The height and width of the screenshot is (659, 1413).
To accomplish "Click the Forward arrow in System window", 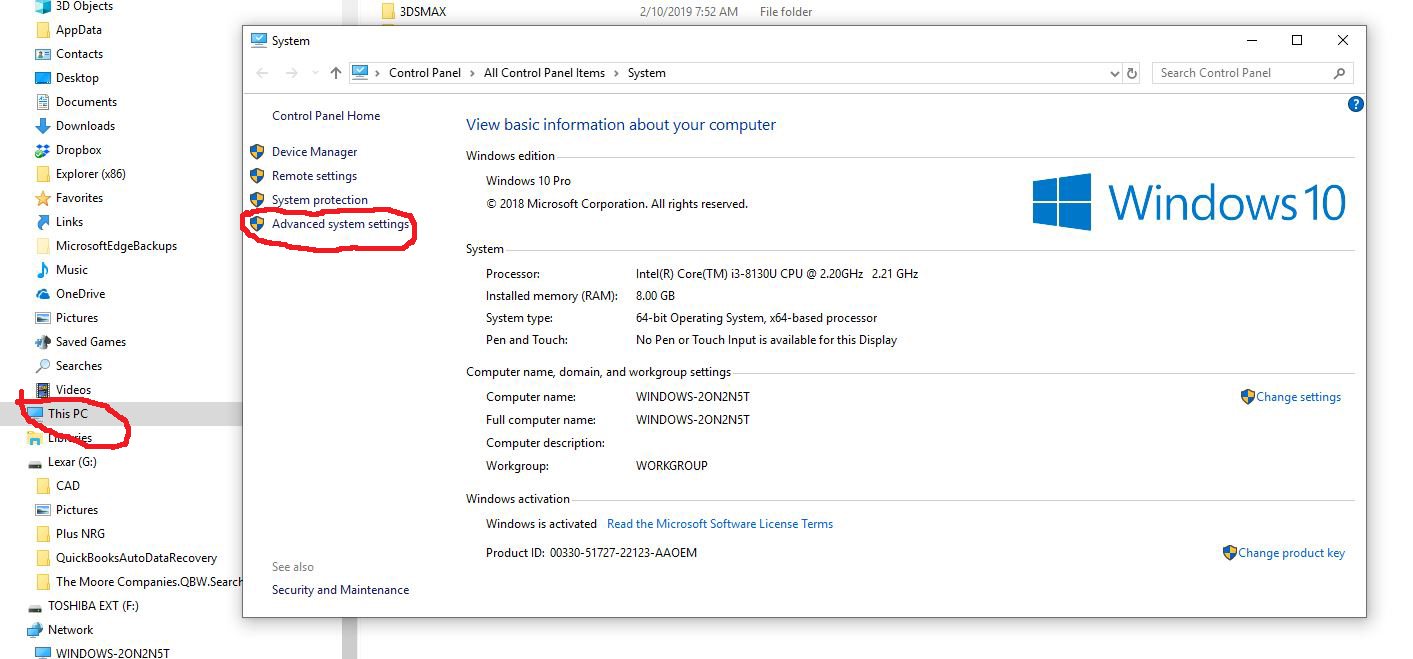I will pos(292,73).
